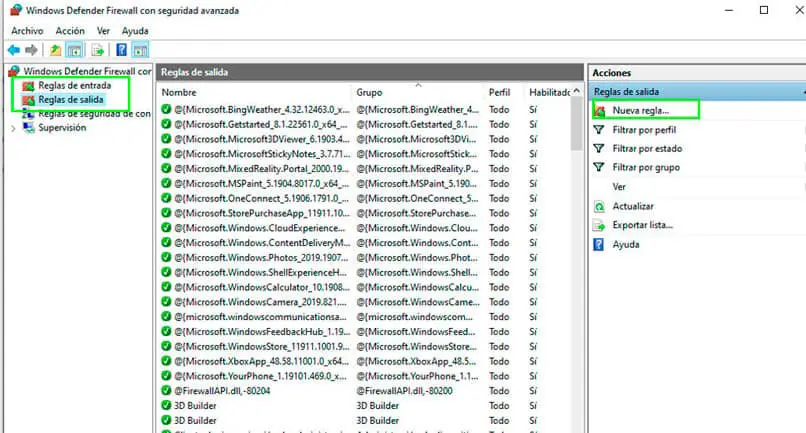The height and width of the screenshot is (433, 806).
Task: Click Filtrar por estado action
Action: coord(647,149)
